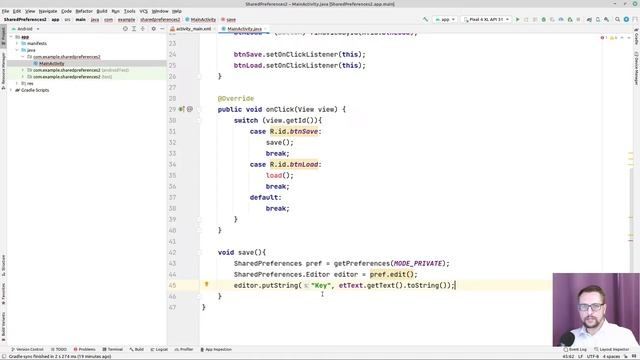The width and height of the screenshot is (640, 360).
Task: Open the Layout Inspector tool window
Action: click(x=611, y=349)
